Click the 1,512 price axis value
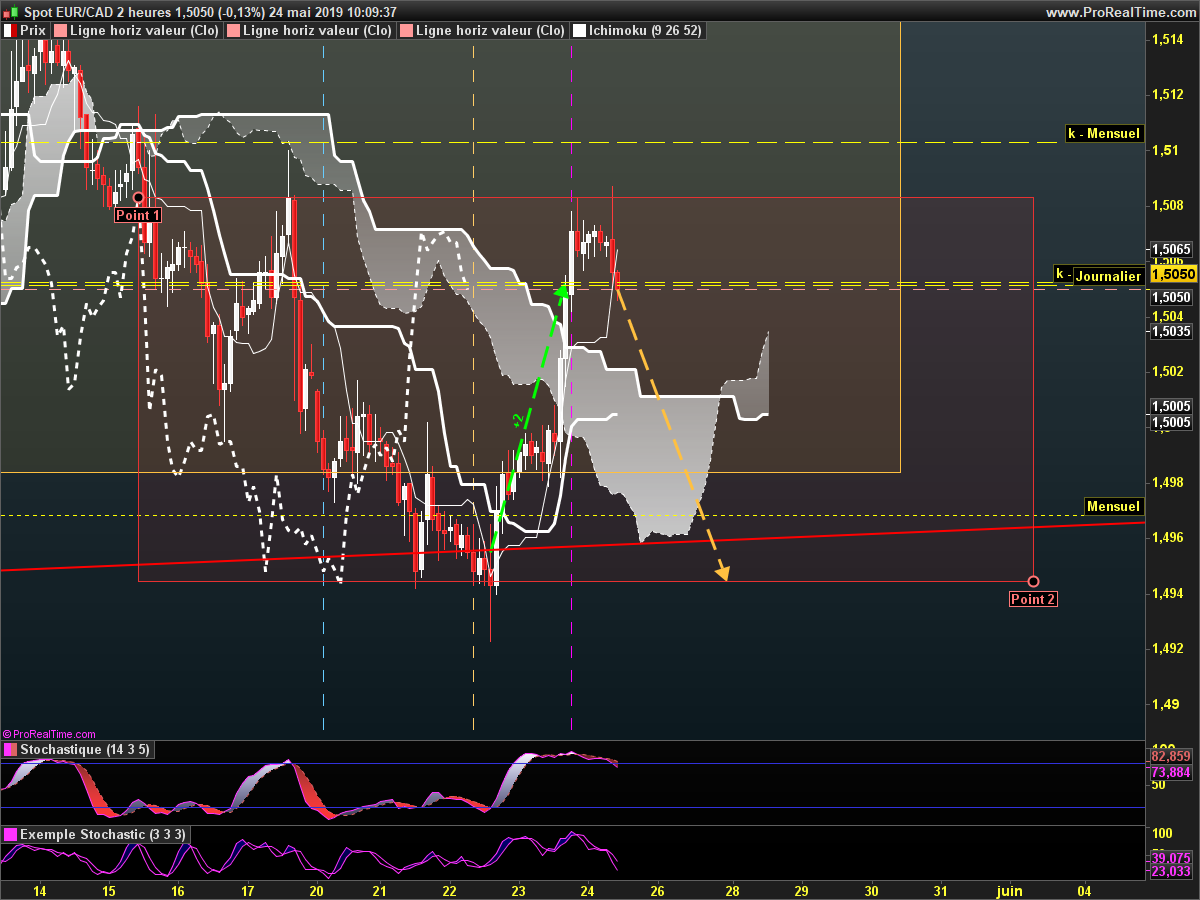The width and height of the screenshot is (1200, 900). coord(1167,95)
